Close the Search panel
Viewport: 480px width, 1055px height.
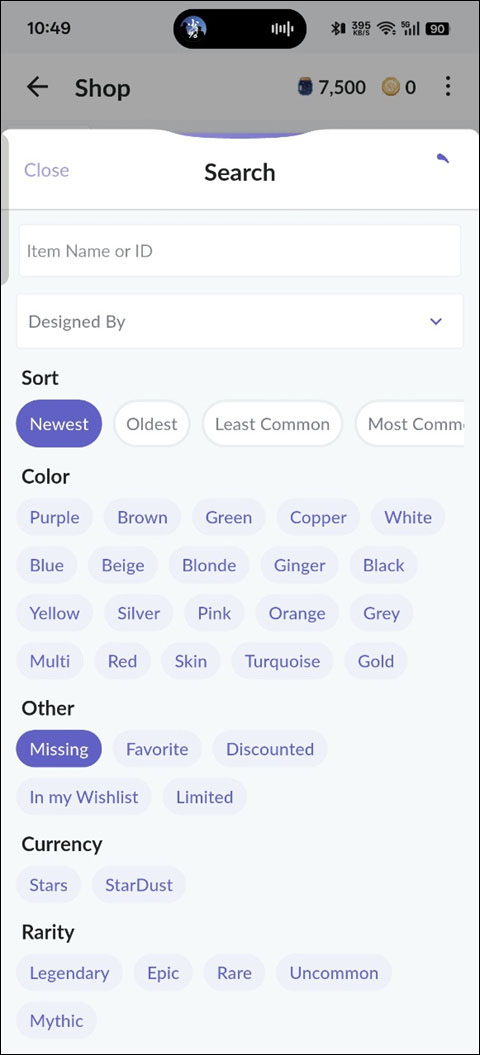click(46, 170)
